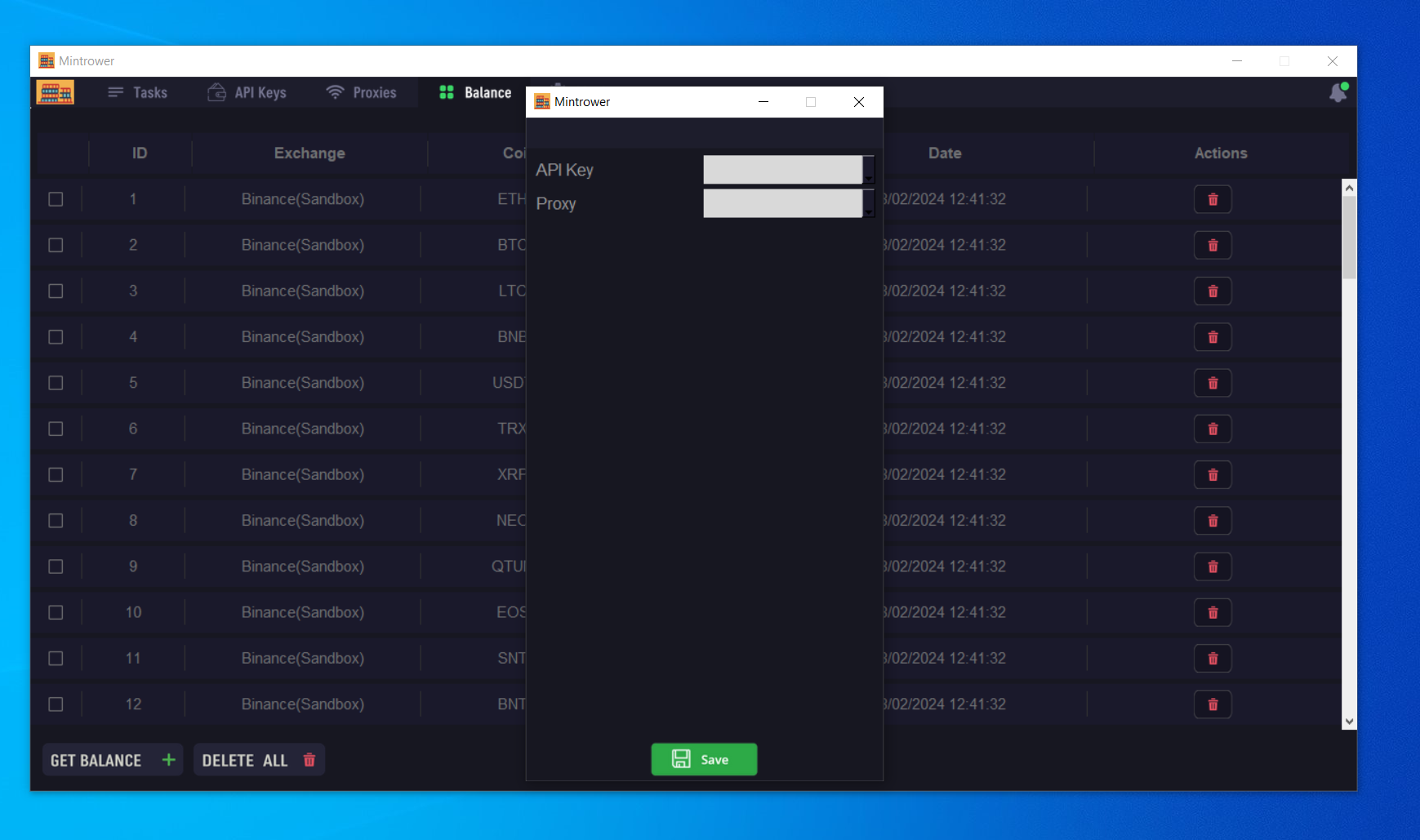This screenshot has height=840, width=1420.
Task: Open the API Key dropdown
Action: coord(869,170)
